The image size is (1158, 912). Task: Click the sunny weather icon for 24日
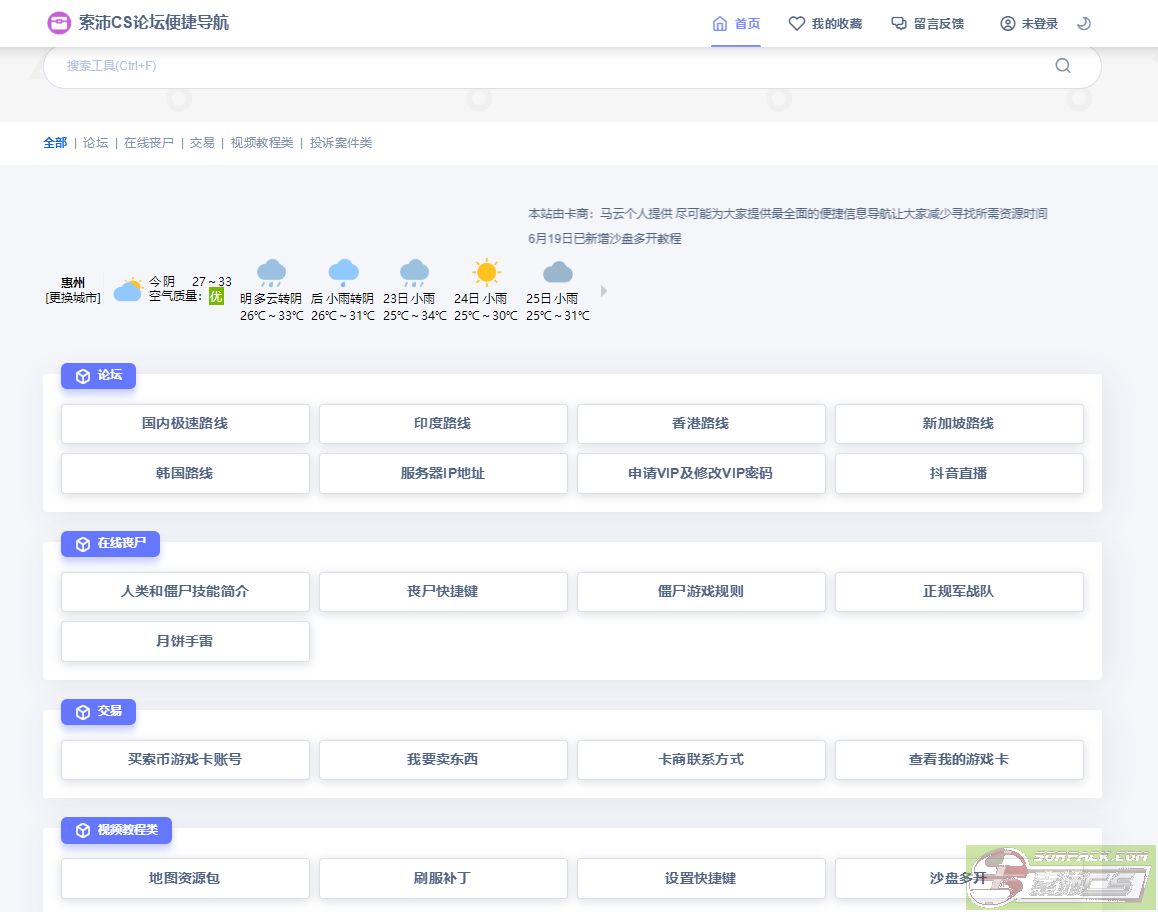486,270
